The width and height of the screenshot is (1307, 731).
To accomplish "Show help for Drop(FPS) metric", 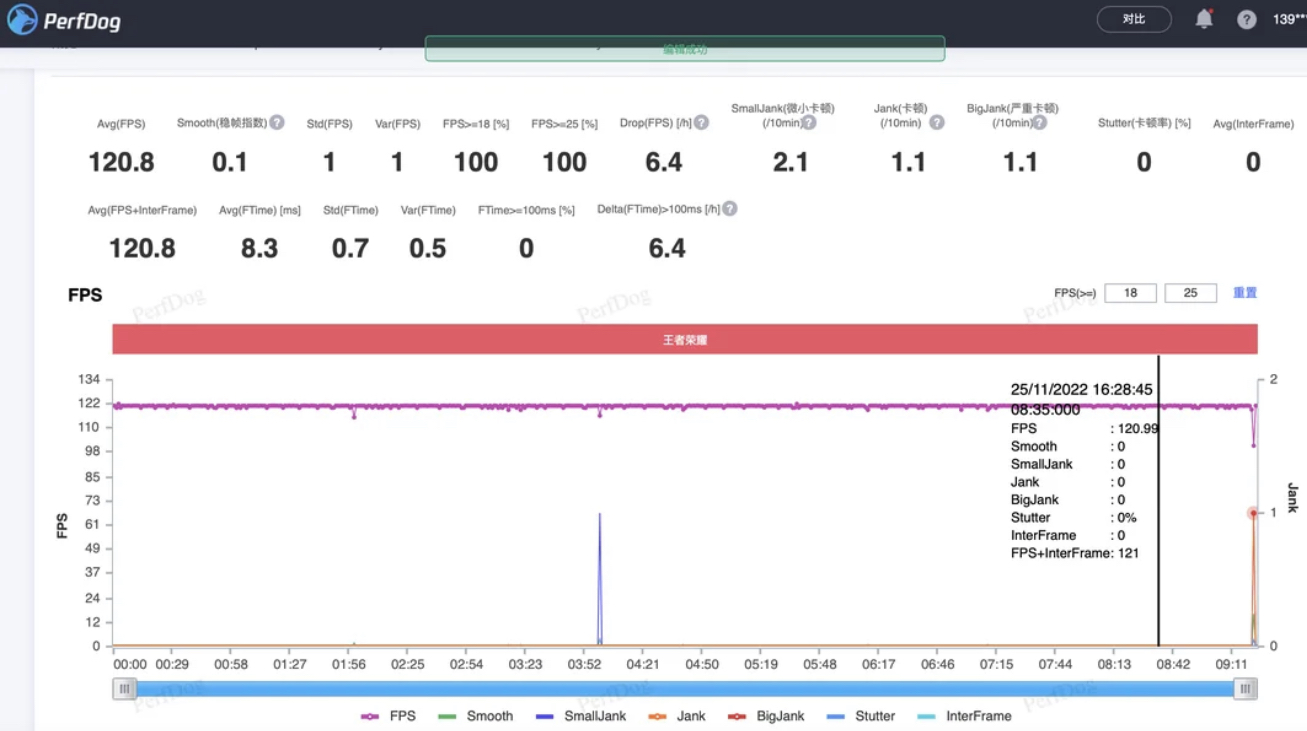I will (702, 122).
